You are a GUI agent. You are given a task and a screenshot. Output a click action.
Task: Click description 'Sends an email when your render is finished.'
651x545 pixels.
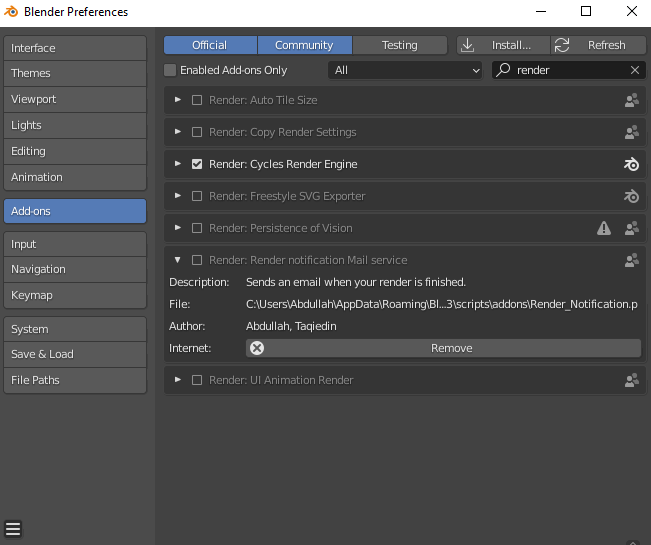click(356, 282)
